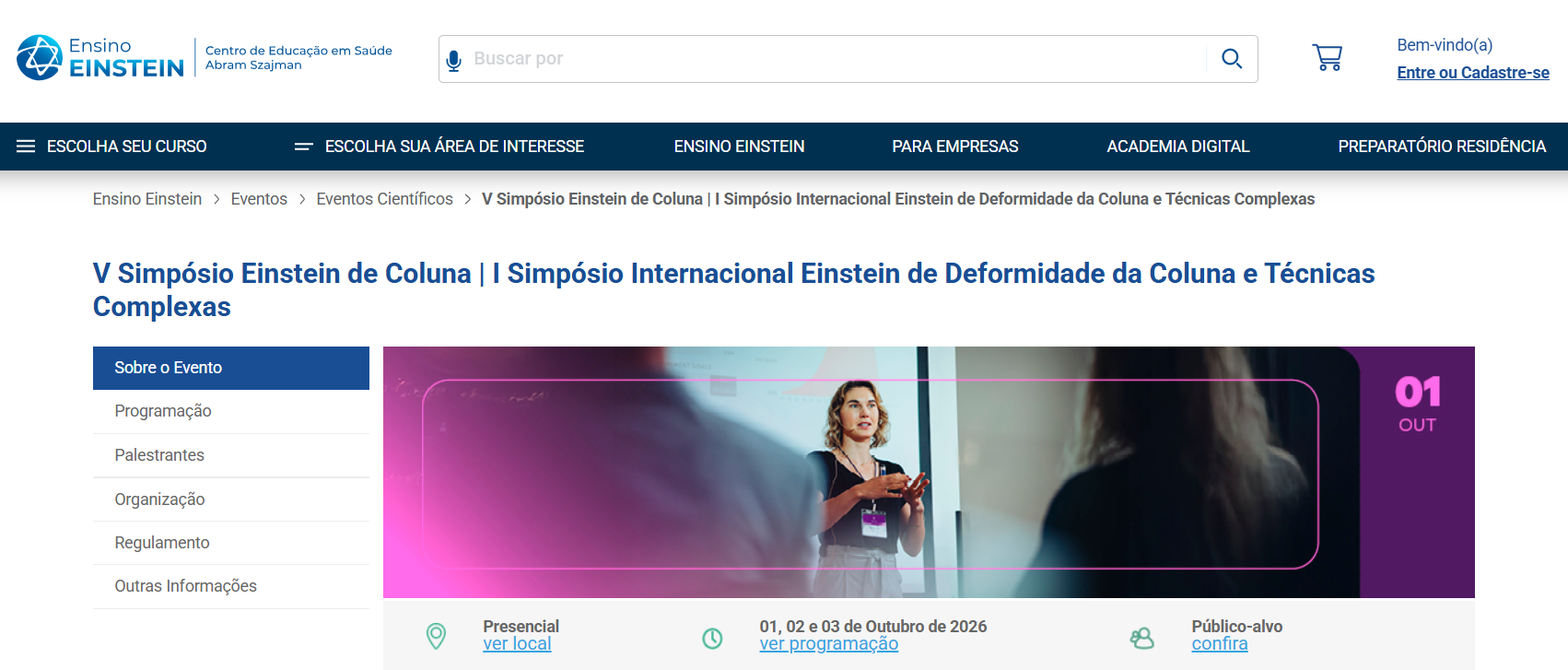Follow the ver programação link
The height and width of the screenshot is (670, 1568).
click(828, 644)
